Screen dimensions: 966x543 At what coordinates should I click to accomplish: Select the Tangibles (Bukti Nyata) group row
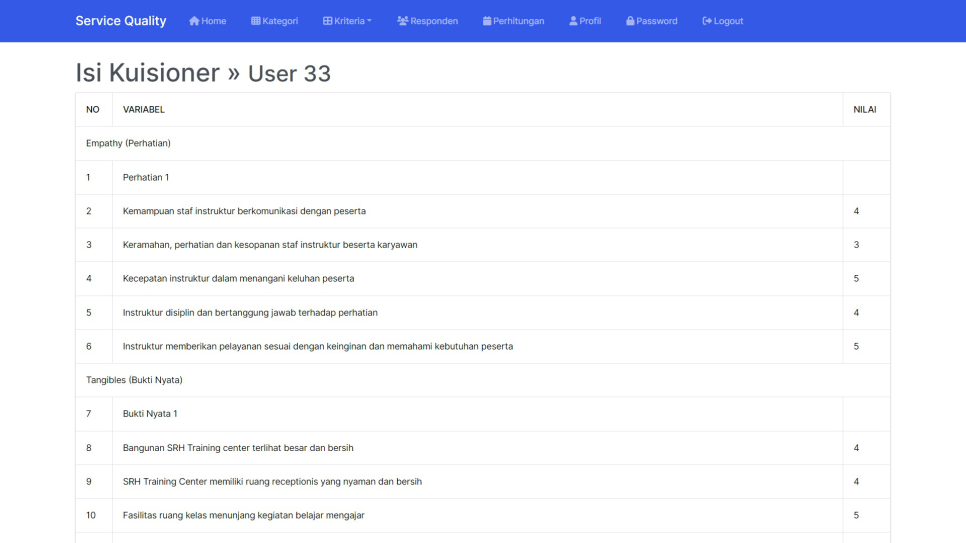point(483,380)
